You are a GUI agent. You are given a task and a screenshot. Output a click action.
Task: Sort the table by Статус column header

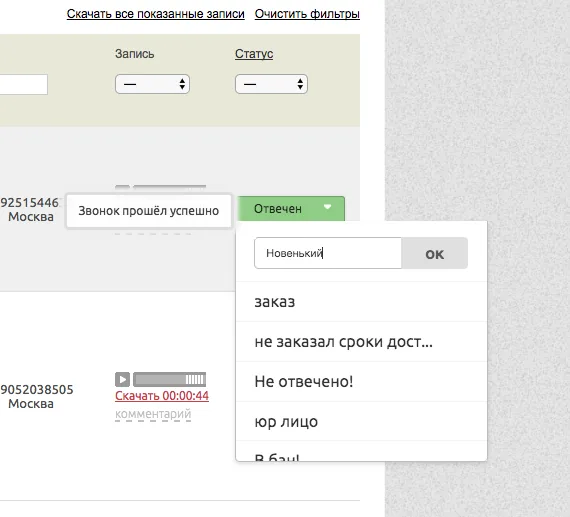[254, 54]
